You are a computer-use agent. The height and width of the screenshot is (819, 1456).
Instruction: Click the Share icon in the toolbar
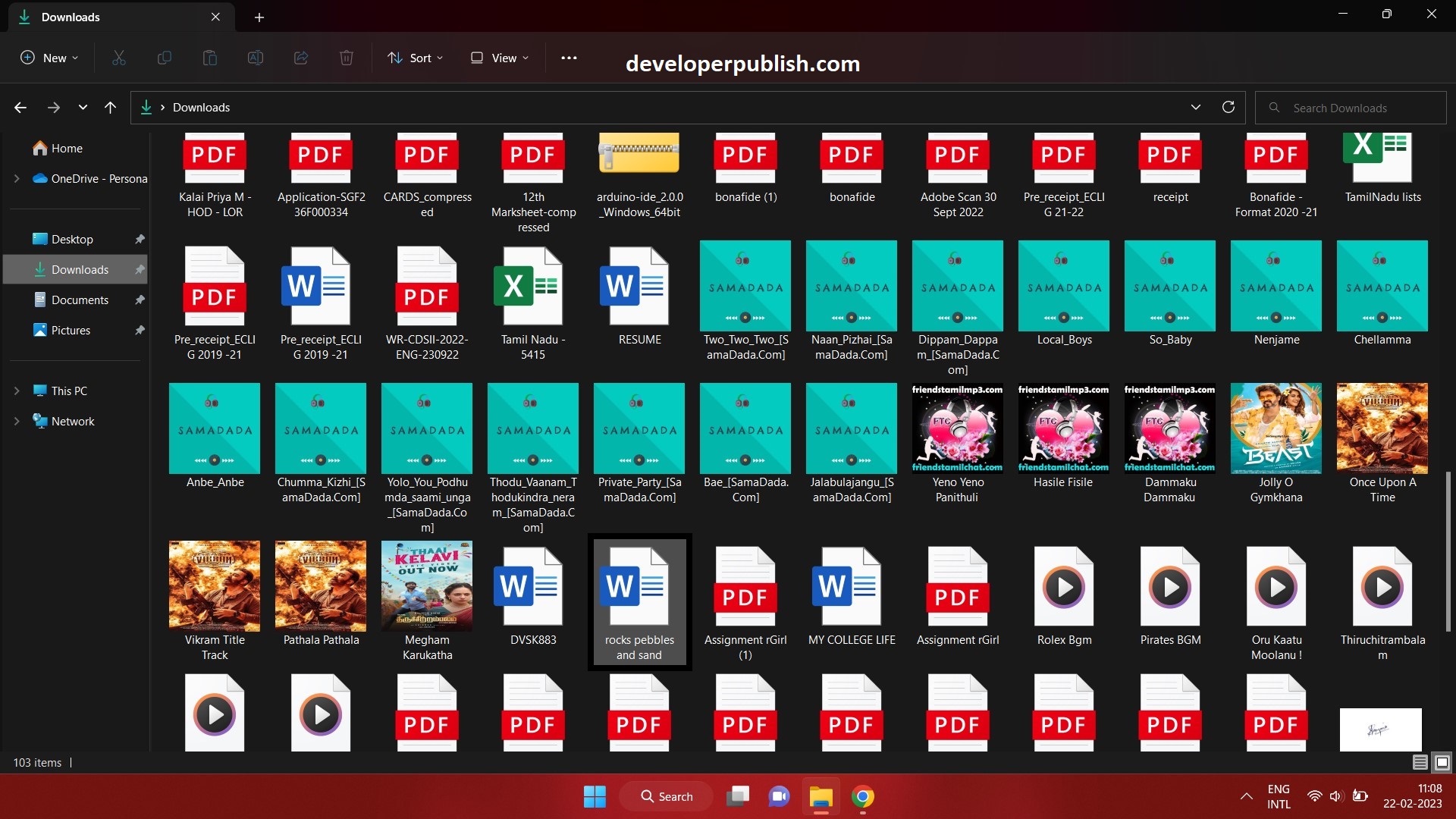coord(301,57)
